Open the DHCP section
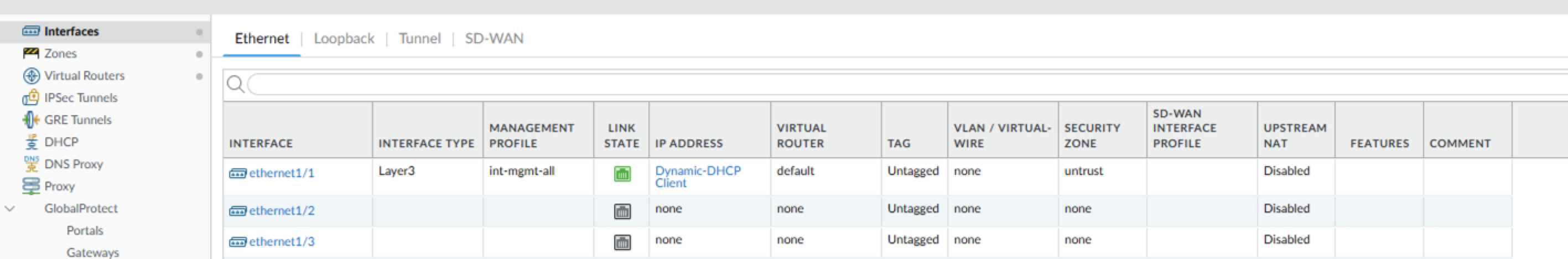The width and height of the screenshot is (1568, 259). (61, 142)
